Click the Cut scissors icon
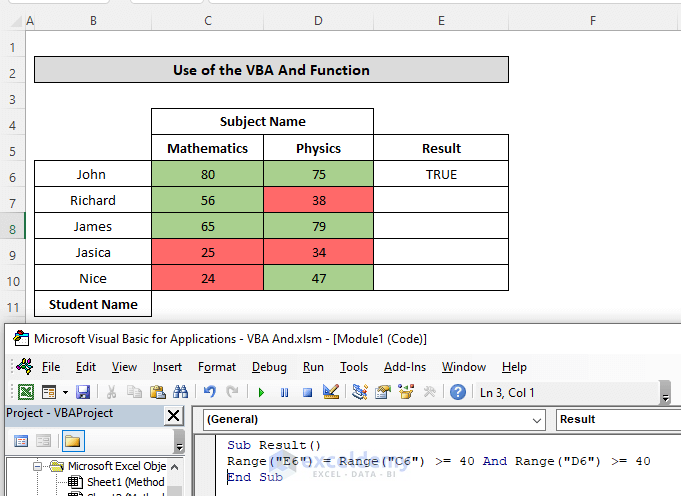Image resolution: width=681 pixels, height=496 pixels. click(111, 392)
